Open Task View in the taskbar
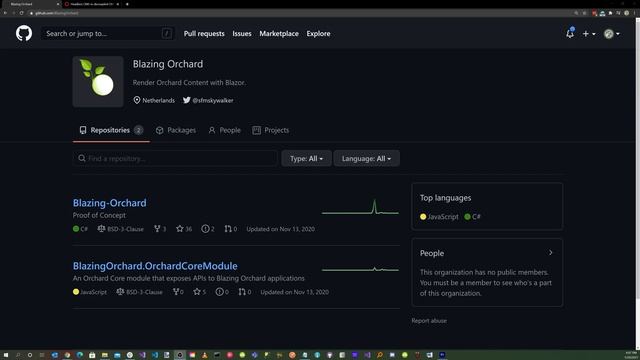The width and height of the screenshot is (640, 360). point(42,355)
